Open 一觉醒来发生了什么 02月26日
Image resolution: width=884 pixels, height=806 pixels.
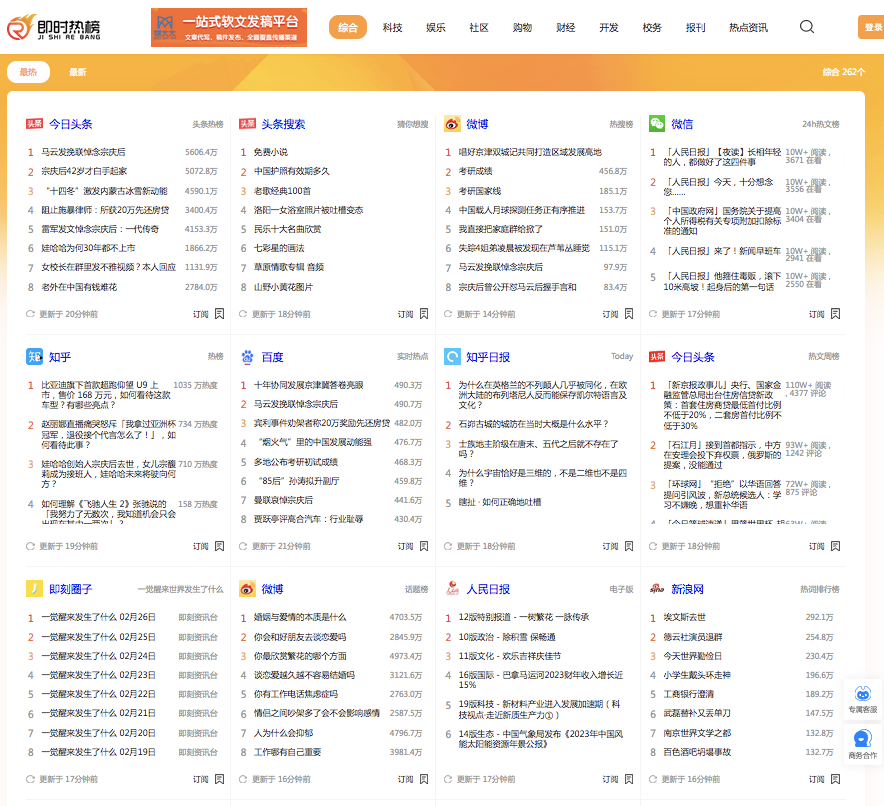(x=98, y=617)
